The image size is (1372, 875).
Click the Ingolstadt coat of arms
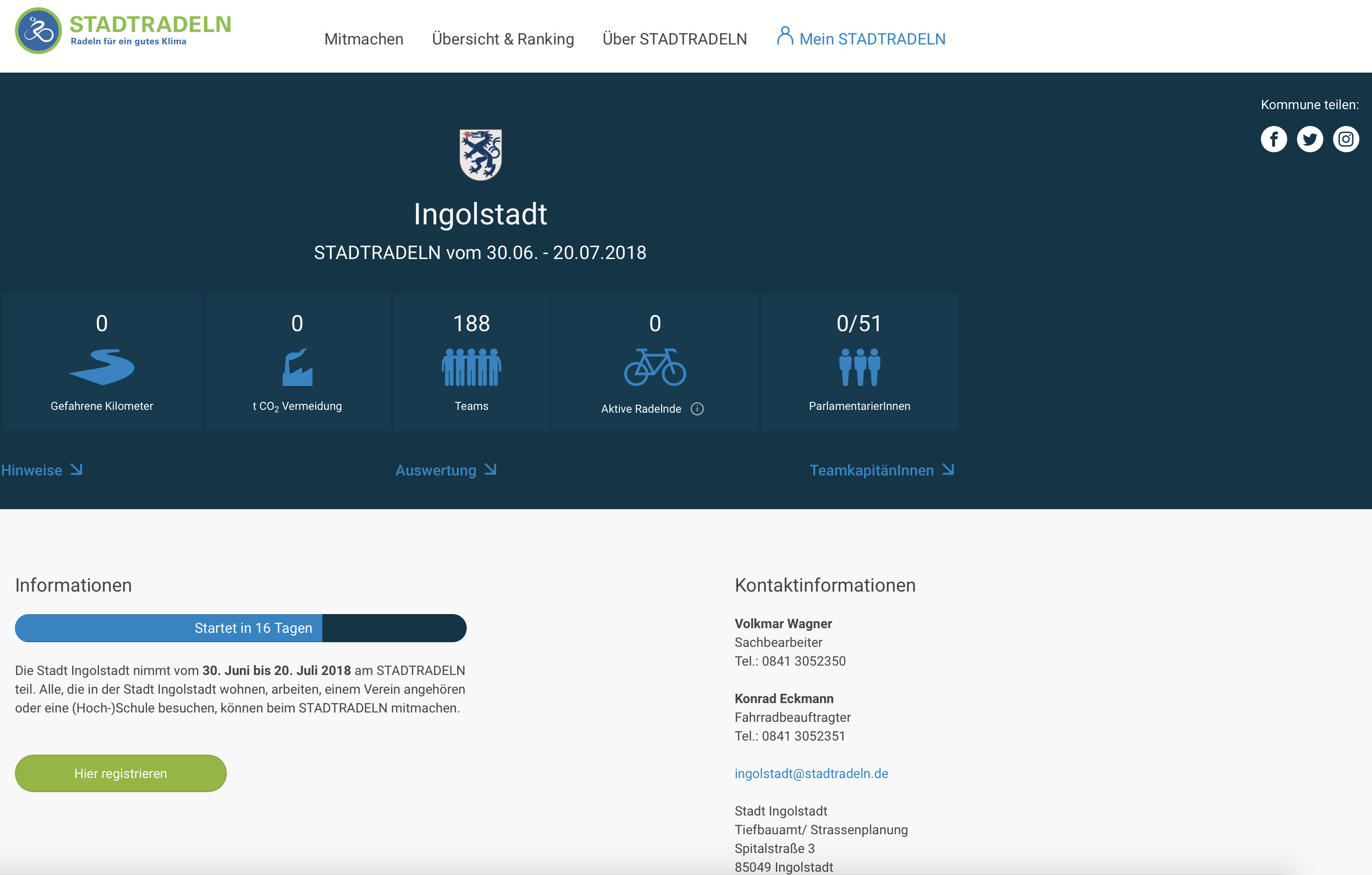pos(480,155)
